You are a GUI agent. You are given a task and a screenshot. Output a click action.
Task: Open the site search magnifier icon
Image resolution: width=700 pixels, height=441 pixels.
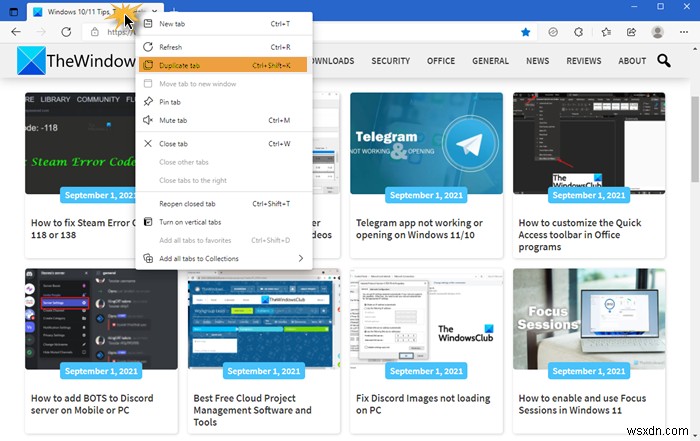click(664, 60)
